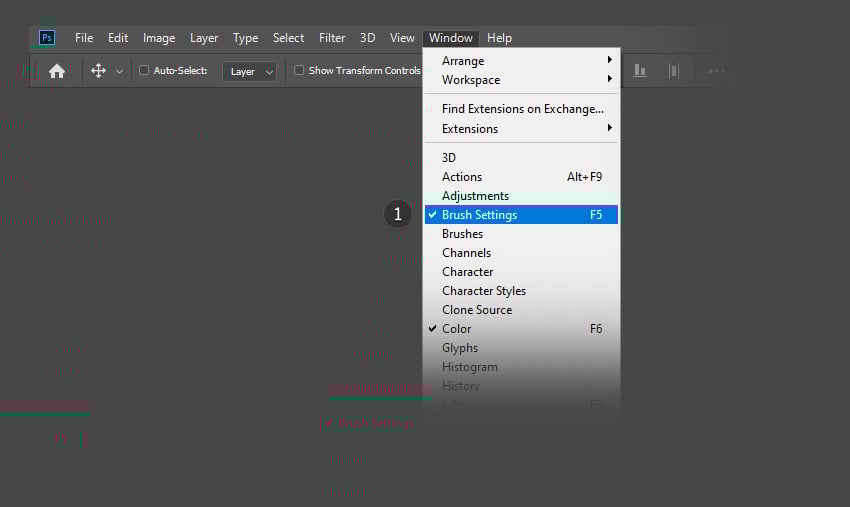
Task: Click the align bottom edges icon
Action: [x=640, y=70]
